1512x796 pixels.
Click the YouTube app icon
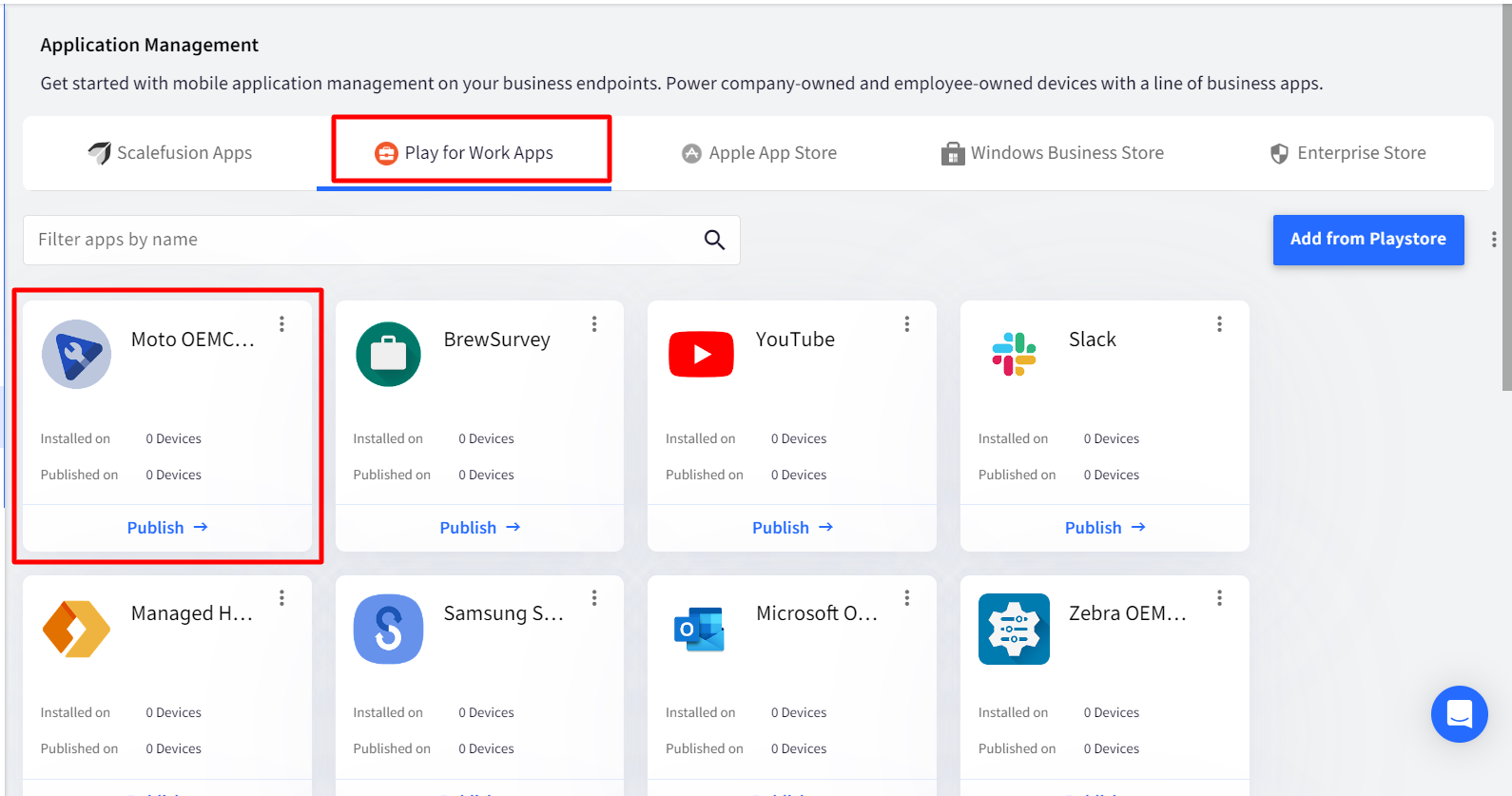(702, 354)
